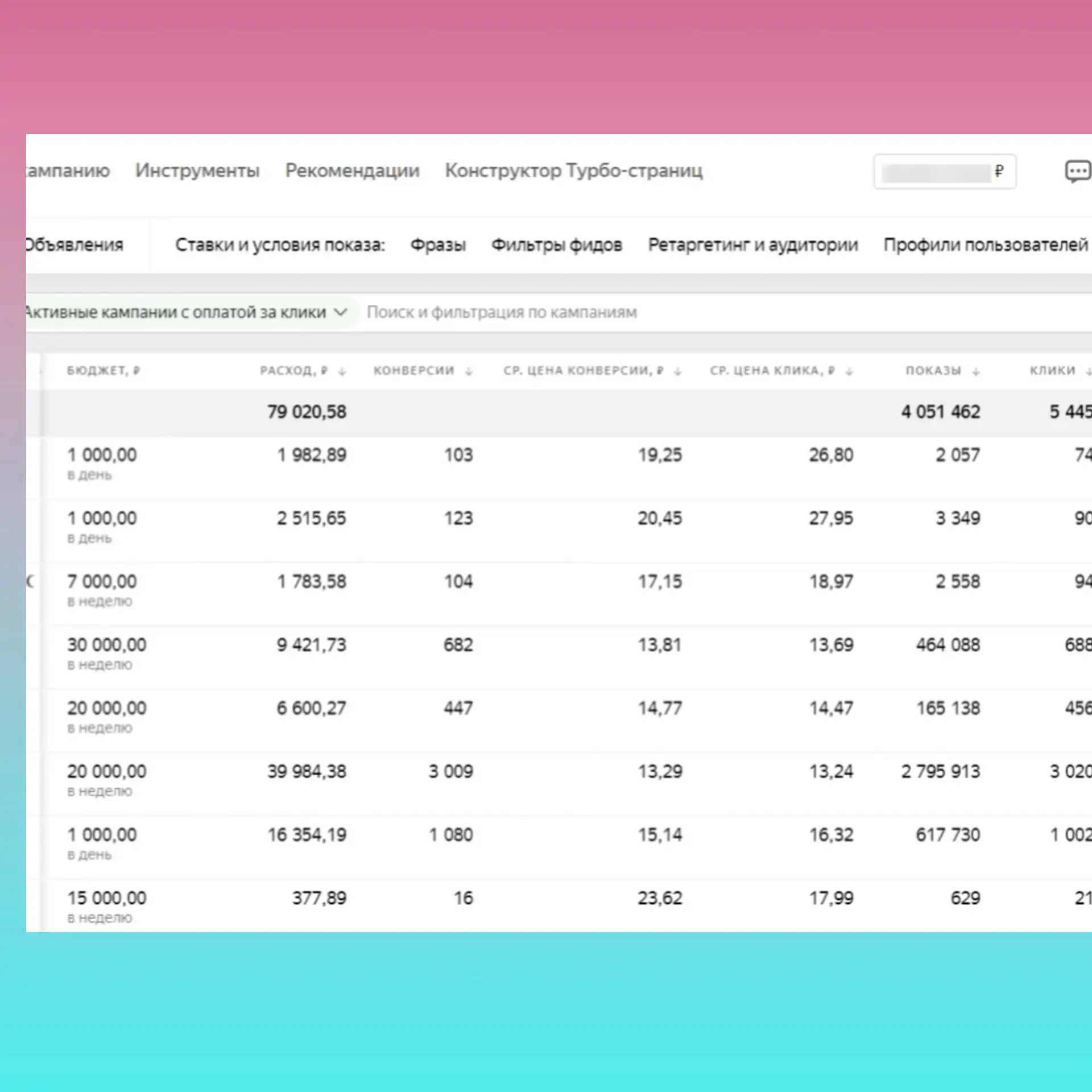Click budget 7 000,00 в неделю
Viewport: 1092px width, 1092px height.
tap(102, 590)
